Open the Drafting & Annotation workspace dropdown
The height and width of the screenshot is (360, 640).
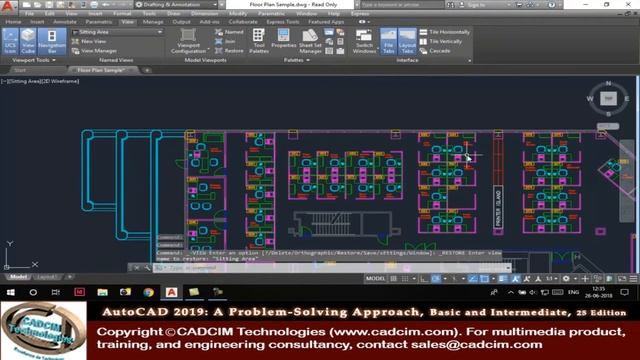click(x=176, y=5)
